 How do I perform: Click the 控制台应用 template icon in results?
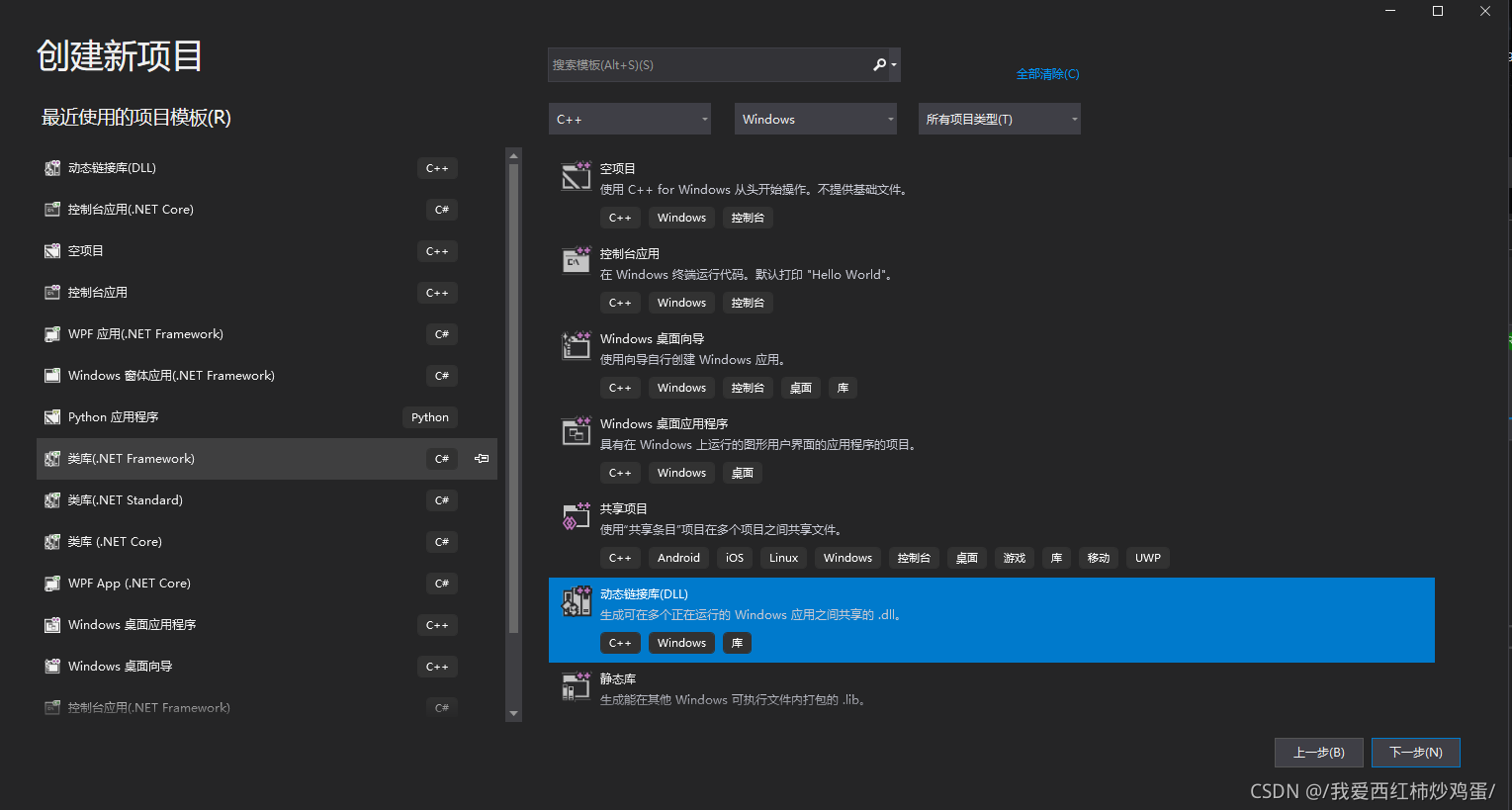coord(577,260)
